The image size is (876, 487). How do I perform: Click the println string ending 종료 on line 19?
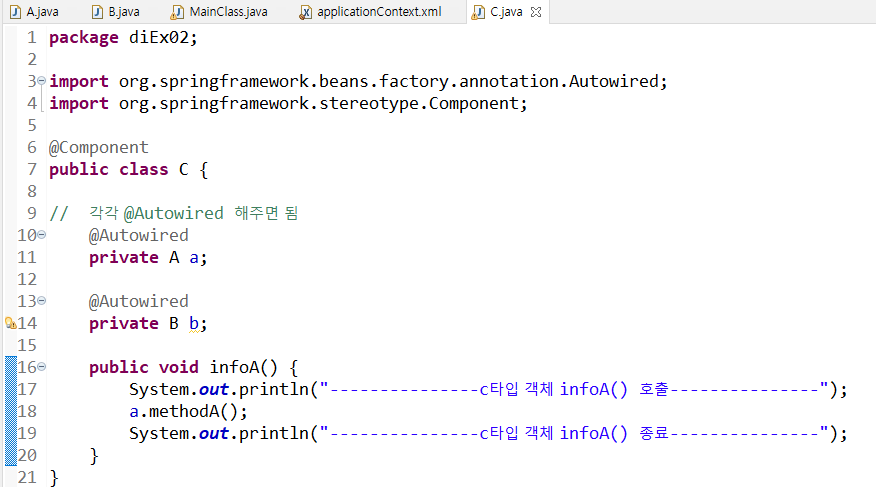[x=574, y=433]
